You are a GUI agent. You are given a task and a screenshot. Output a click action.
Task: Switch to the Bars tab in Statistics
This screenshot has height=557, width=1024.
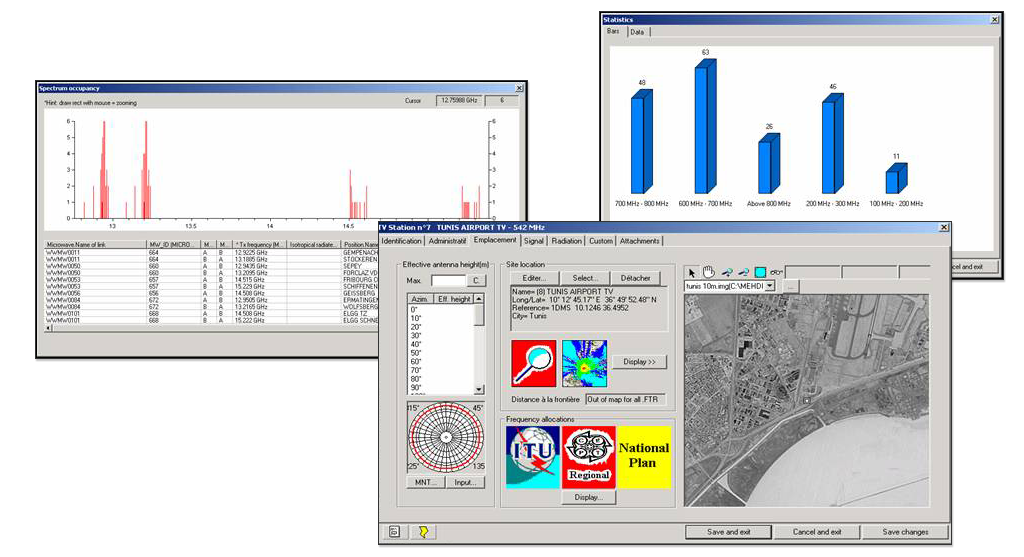(x=613, y=31)
